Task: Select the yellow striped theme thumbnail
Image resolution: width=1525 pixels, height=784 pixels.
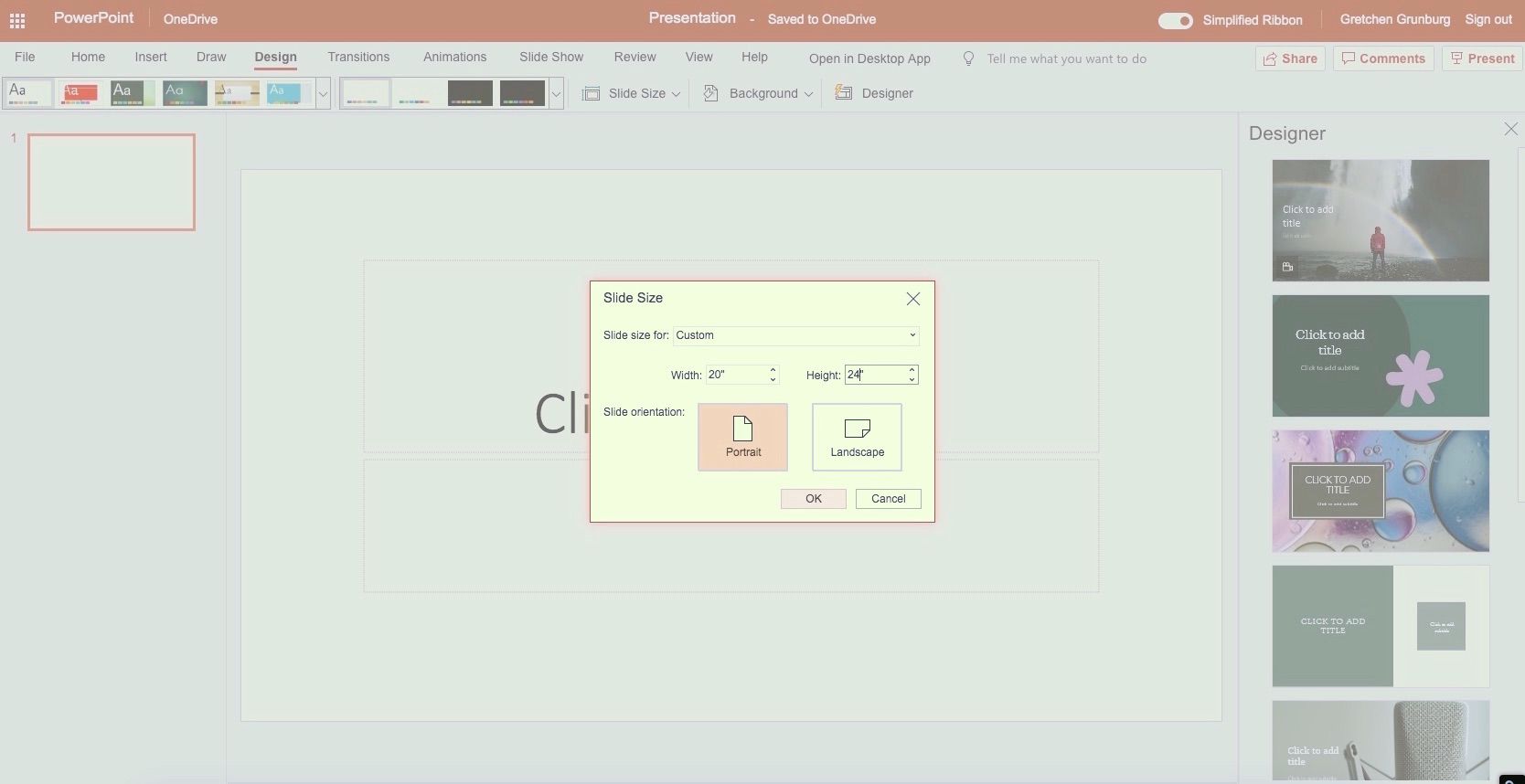Action: (x=237, y=93)
